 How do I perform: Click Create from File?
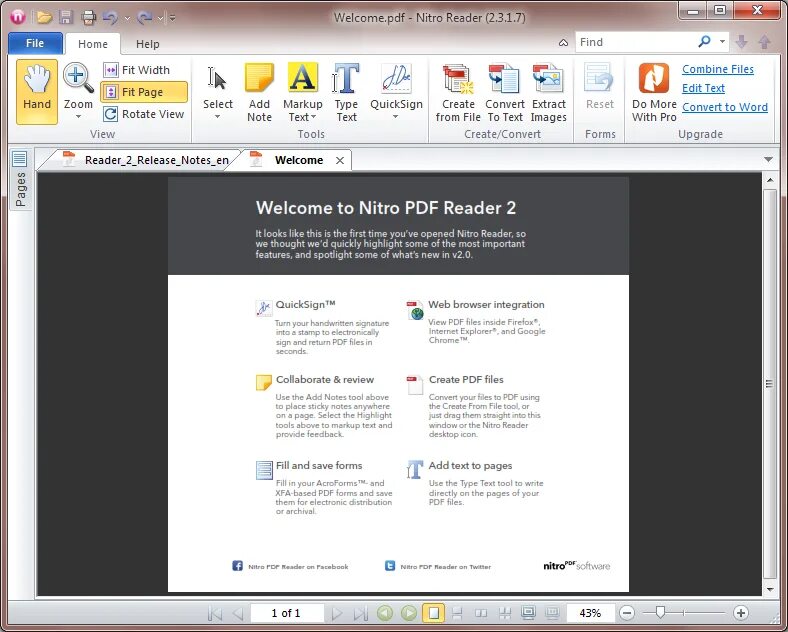(x=458, y=92)
